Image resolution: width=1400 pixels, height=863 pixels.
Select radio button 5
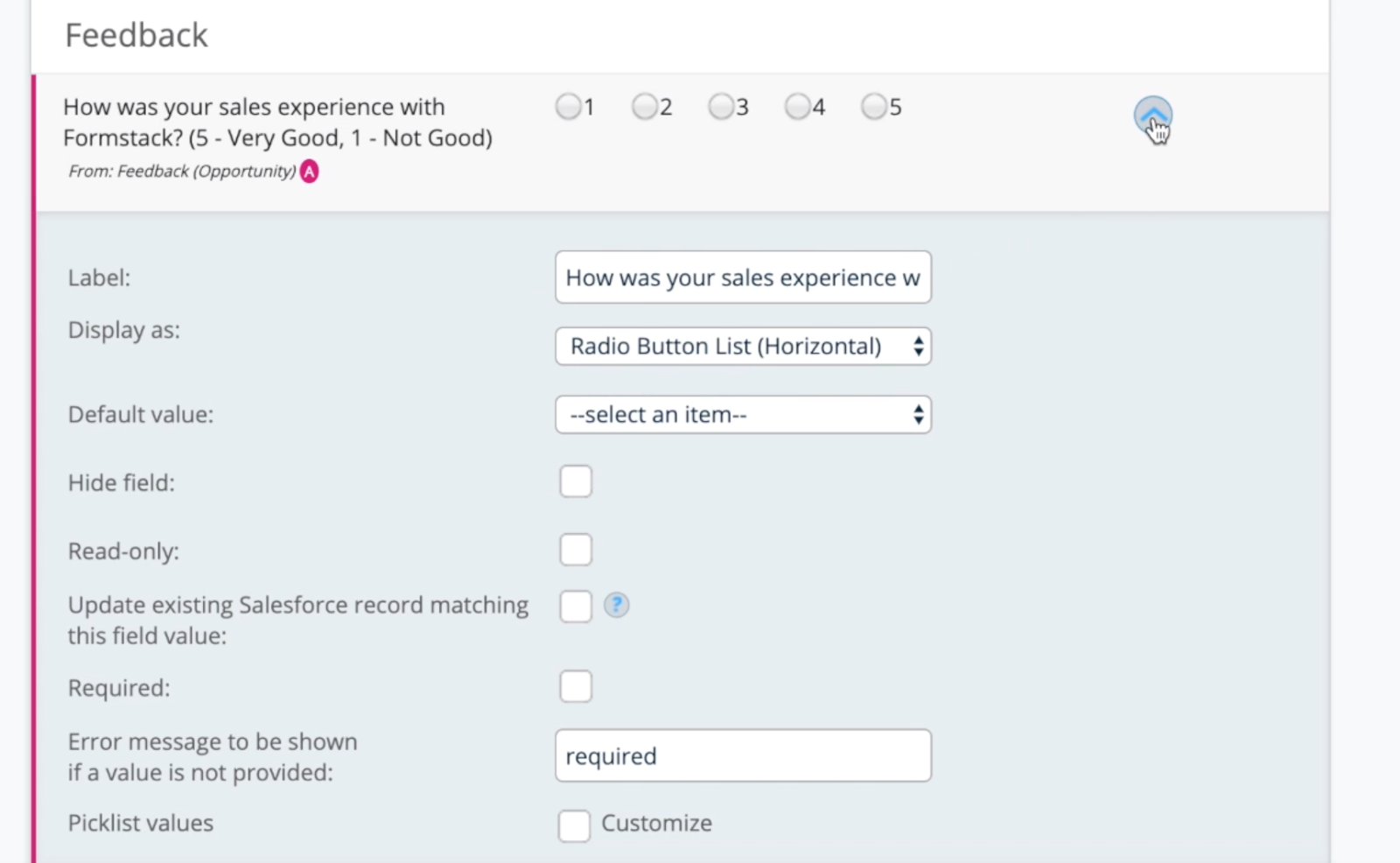pos(873,107)
